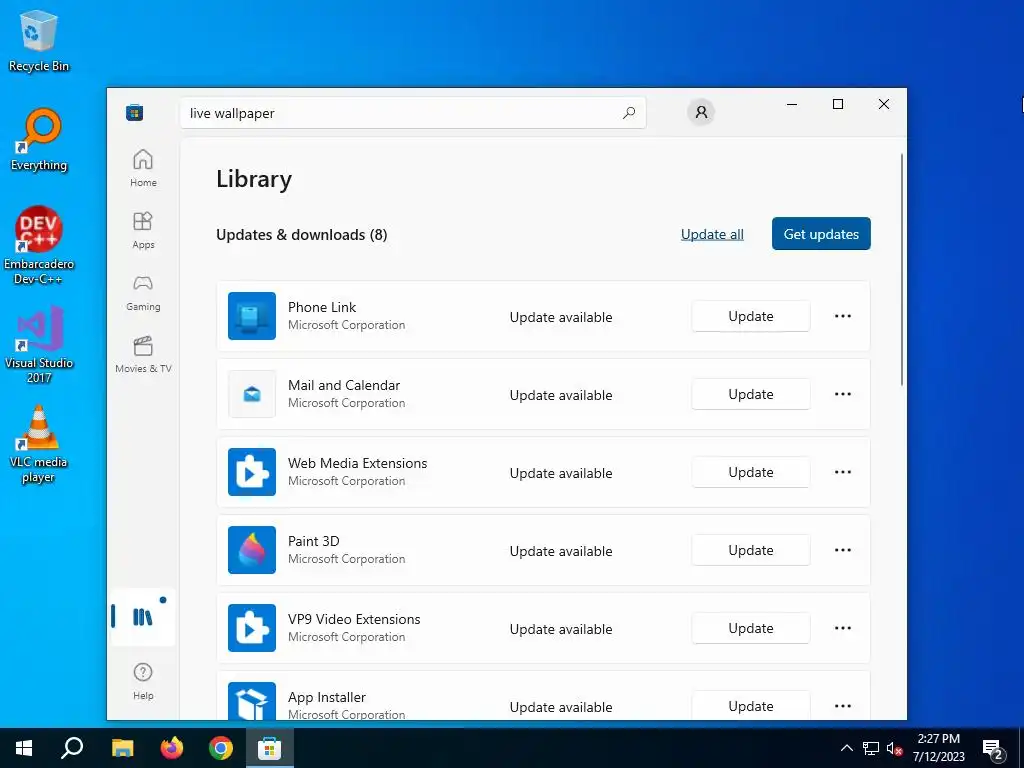
Task: Open the network tray icon
Action: pyautogui.click(x=871, y=748)
